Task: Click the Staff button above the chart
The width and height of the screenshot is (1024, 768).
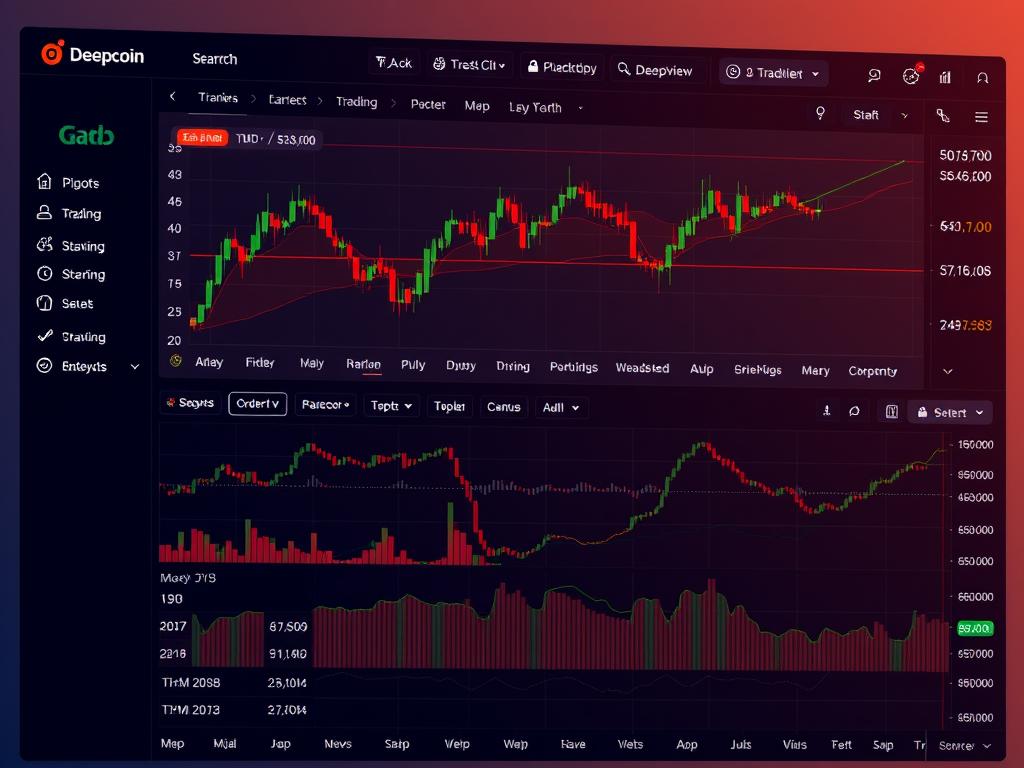Action: 866,115
